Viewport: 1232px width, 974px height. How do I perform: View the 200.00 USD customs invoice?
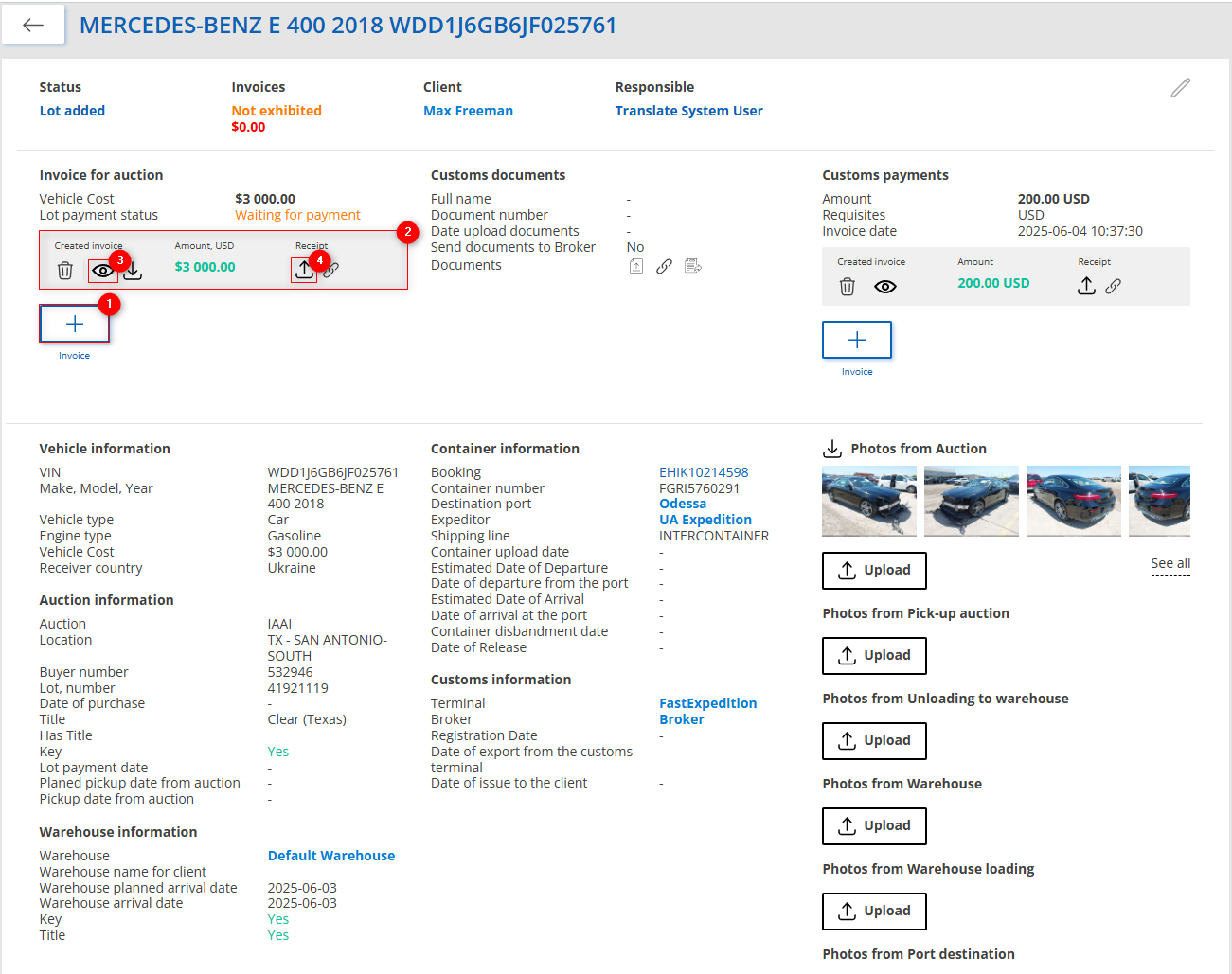(885, 287)
